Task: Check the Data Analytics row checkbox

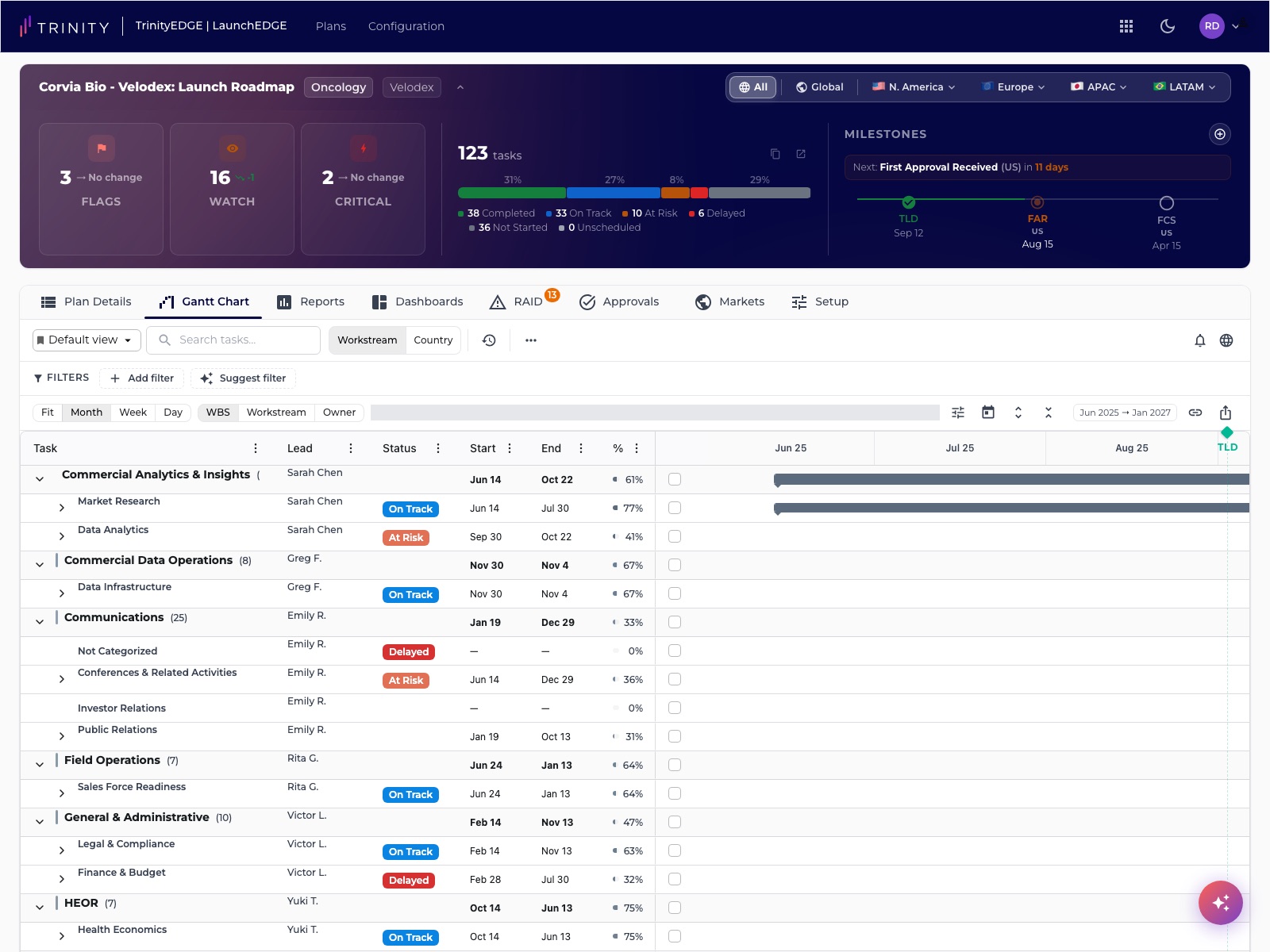Action: click(x=675, y=536)
